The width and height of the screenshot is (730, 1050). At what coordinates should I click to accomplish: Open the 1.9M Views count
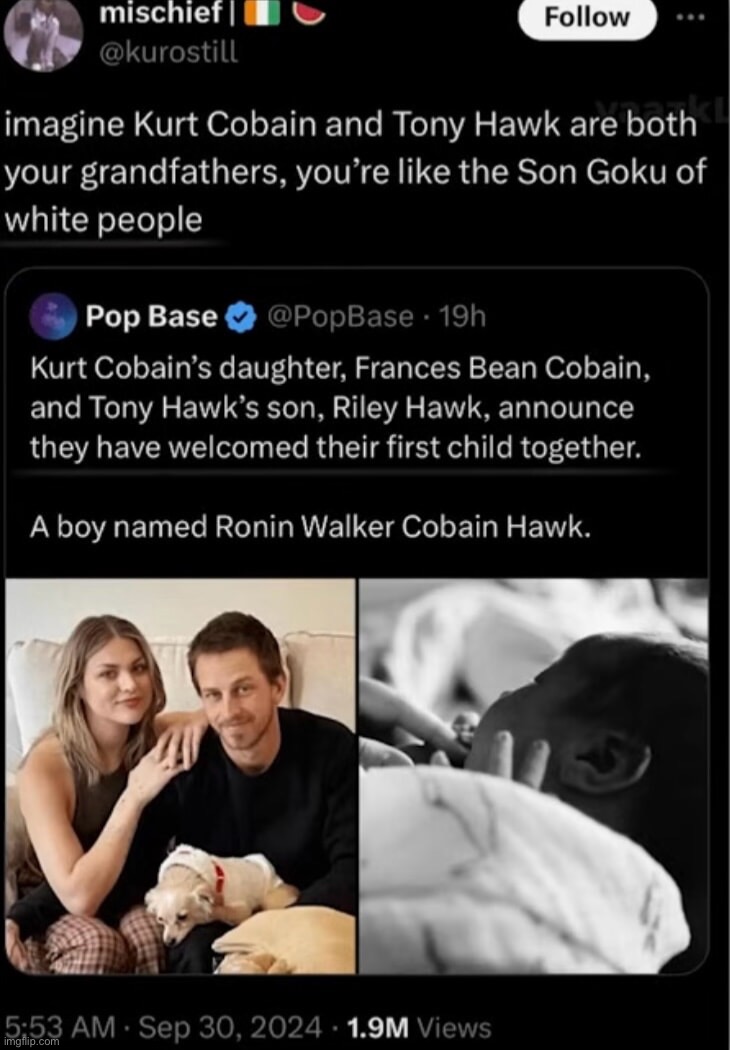pyautogui.click(x=419, y=1027)
